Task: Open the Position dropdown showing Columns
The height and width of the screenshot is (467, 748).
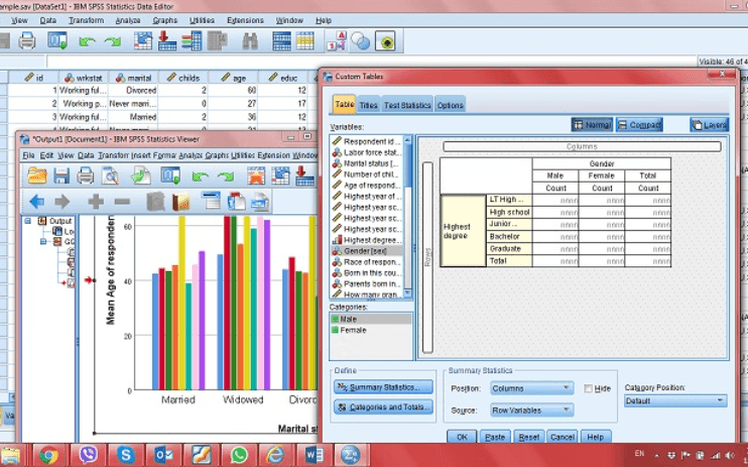Action: pos(532,388)
